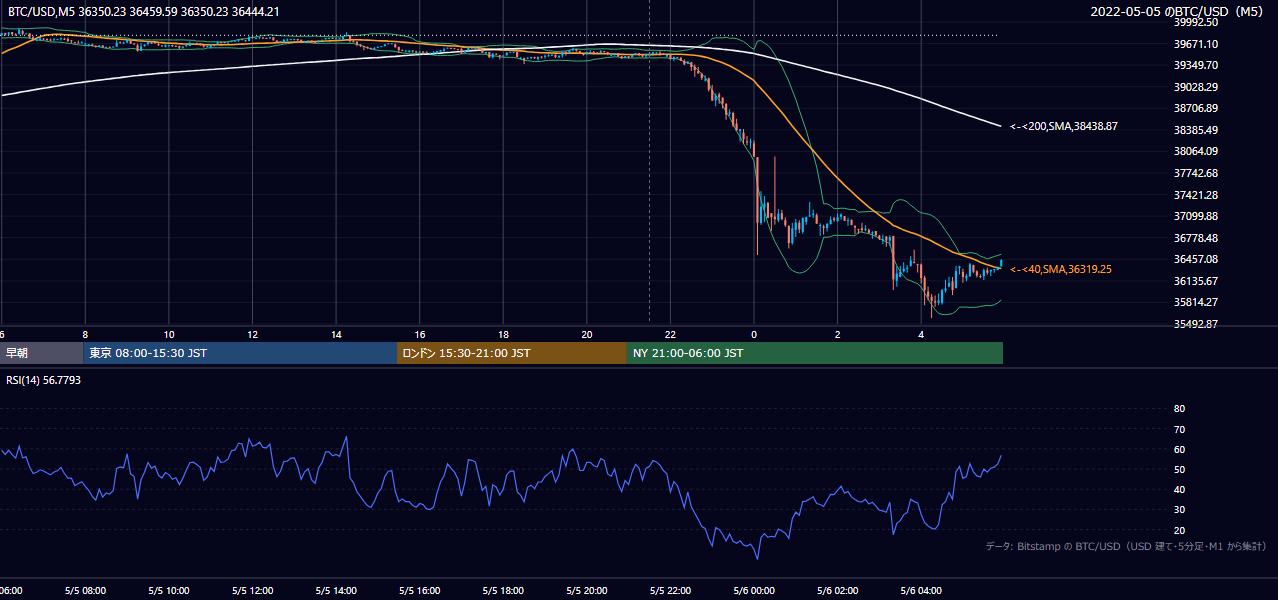Click the '5/5 22:00' time axis label
The image size is (1278, 600).
pyautogui.click(x=671, y=591)
